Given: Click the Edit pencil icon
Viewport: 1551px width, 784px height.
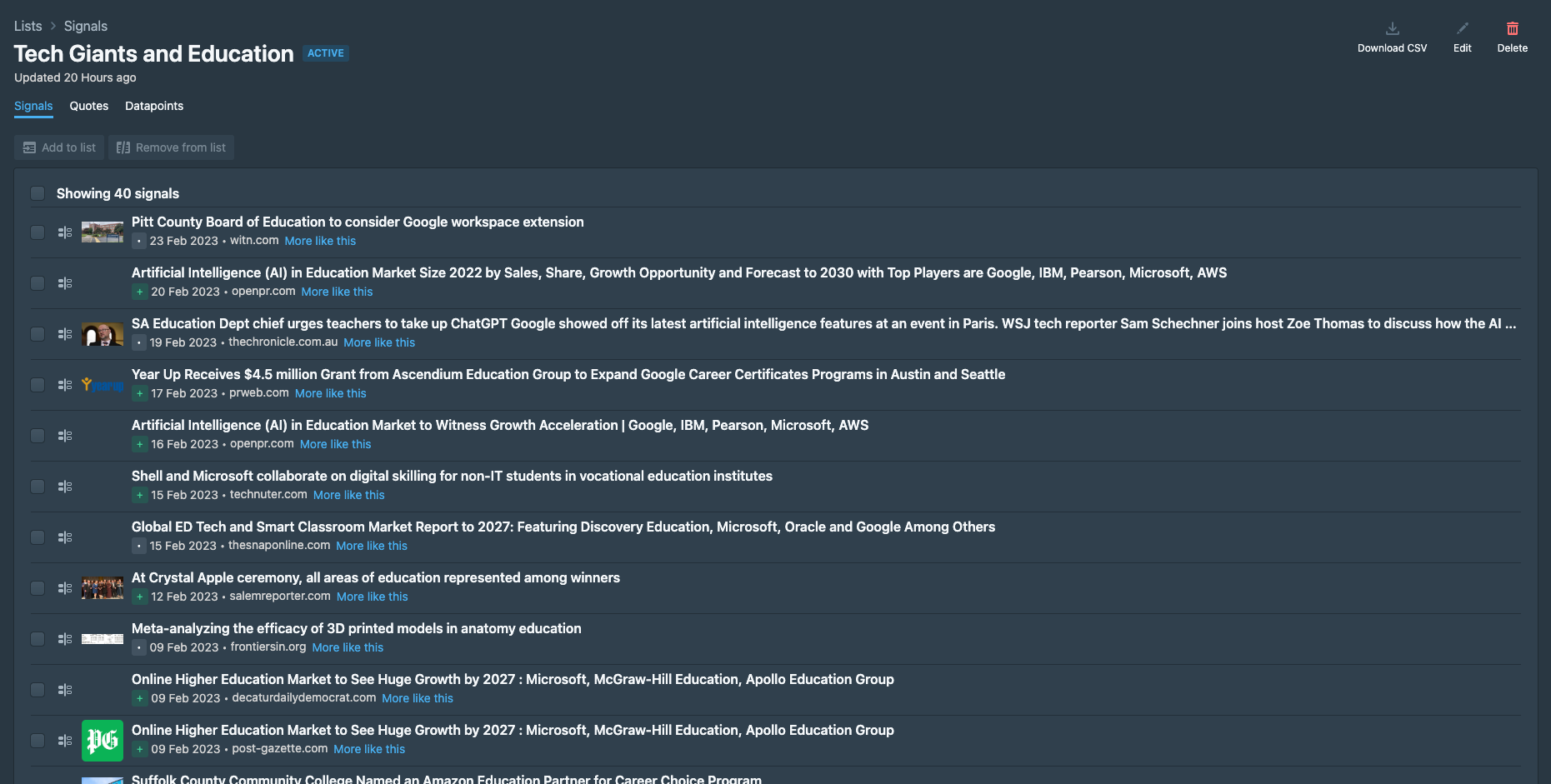Looking at the screenshot, I should [x=1462, y=28].
